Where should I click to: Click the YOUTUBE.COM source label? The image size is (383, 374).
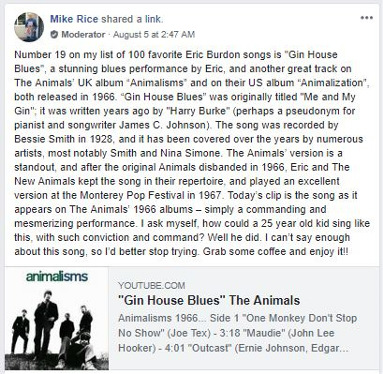pos(152,285)
